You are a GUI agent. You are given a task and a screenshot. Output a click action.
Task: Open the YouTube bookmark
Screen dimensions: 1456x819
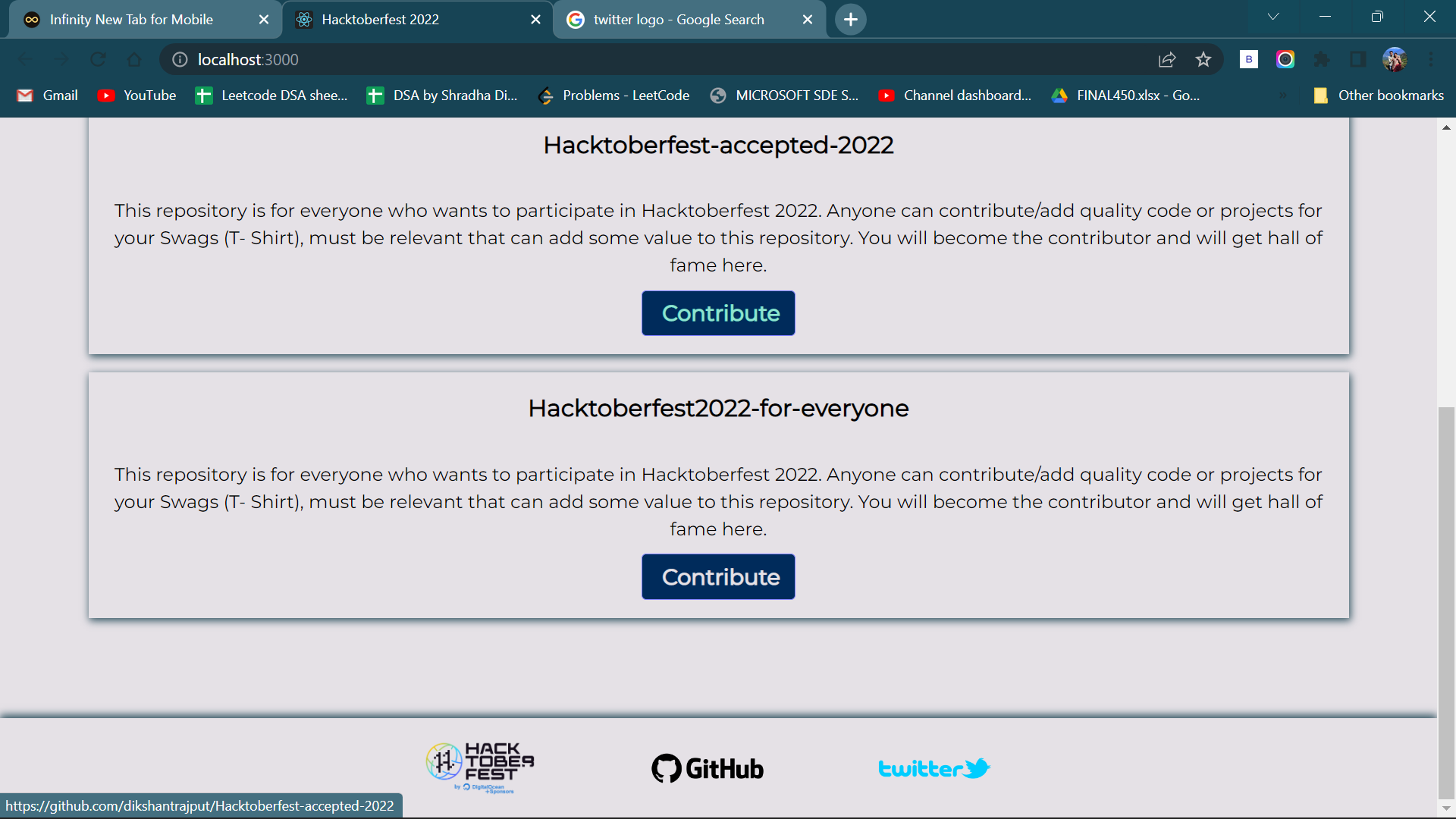tap(137, 96)
